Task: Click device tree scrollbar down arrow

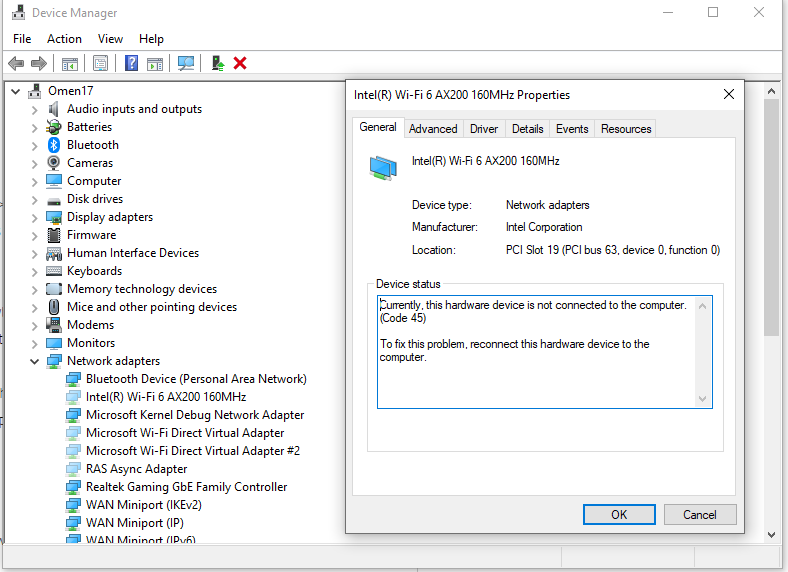Action: coord(771,535)
